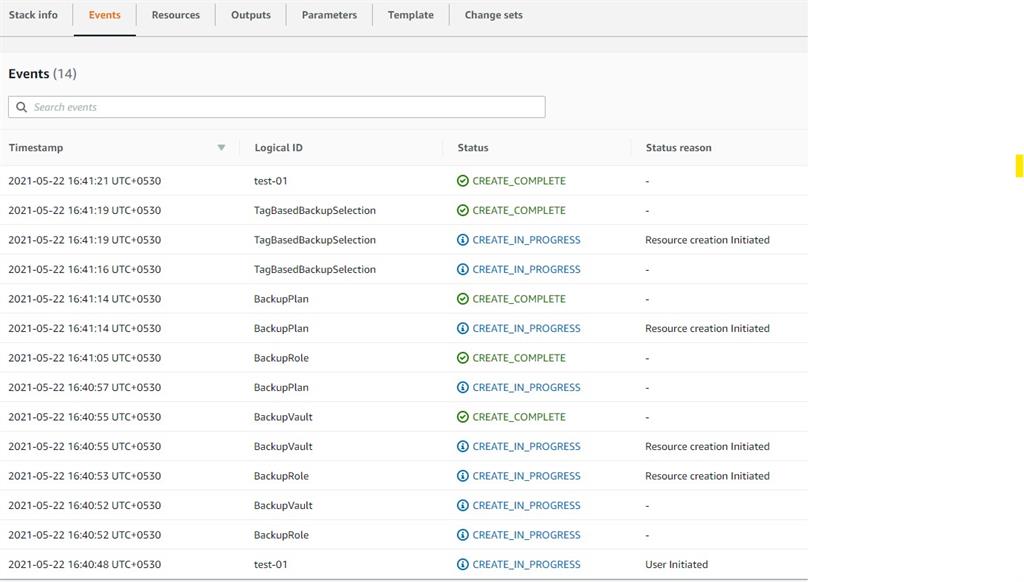Click the green check icon for test-01
This screenshot has height=582, width=1024.
[462, 181]
